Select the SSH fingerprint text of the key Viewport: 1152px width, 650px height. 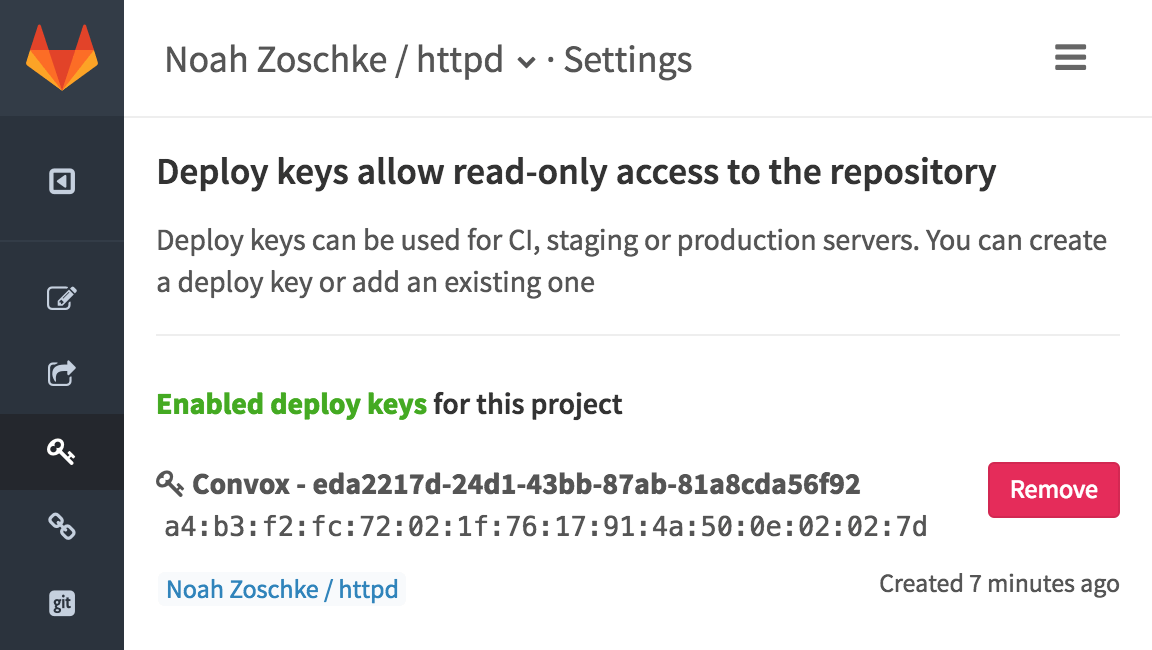point(545,524)
